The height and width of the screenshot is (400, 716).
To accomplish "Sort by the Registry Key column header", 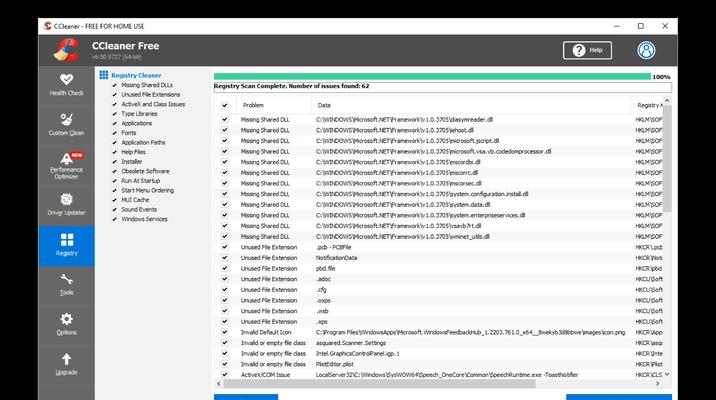I will coord(647,105).
